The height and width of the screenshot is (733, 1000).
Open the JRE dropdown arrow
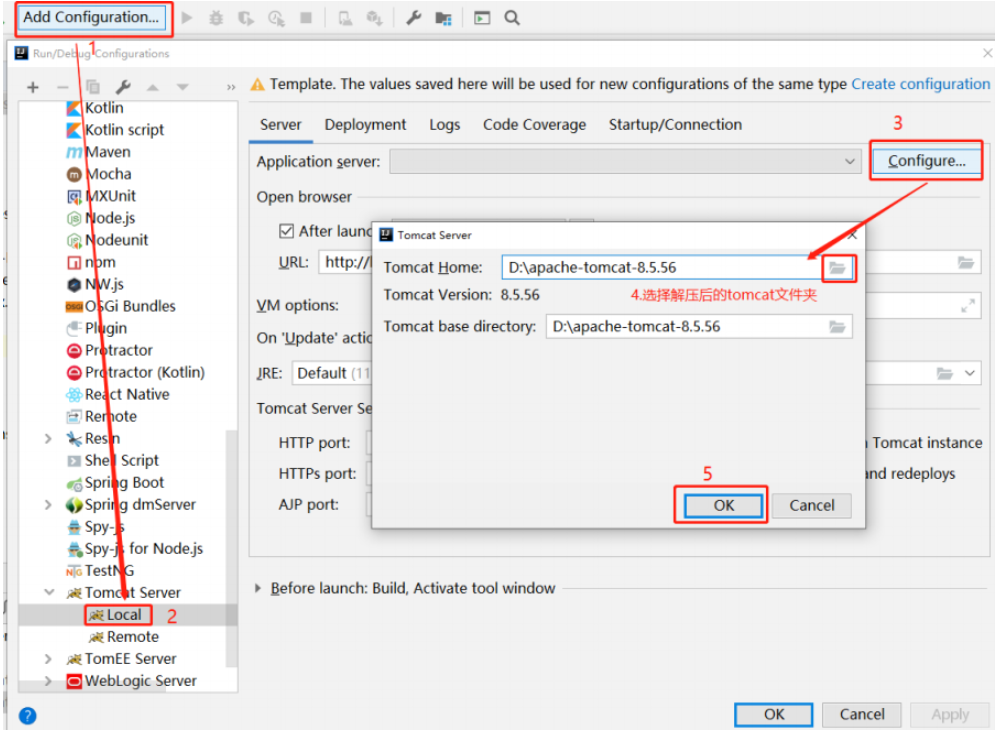pos(970,373)
